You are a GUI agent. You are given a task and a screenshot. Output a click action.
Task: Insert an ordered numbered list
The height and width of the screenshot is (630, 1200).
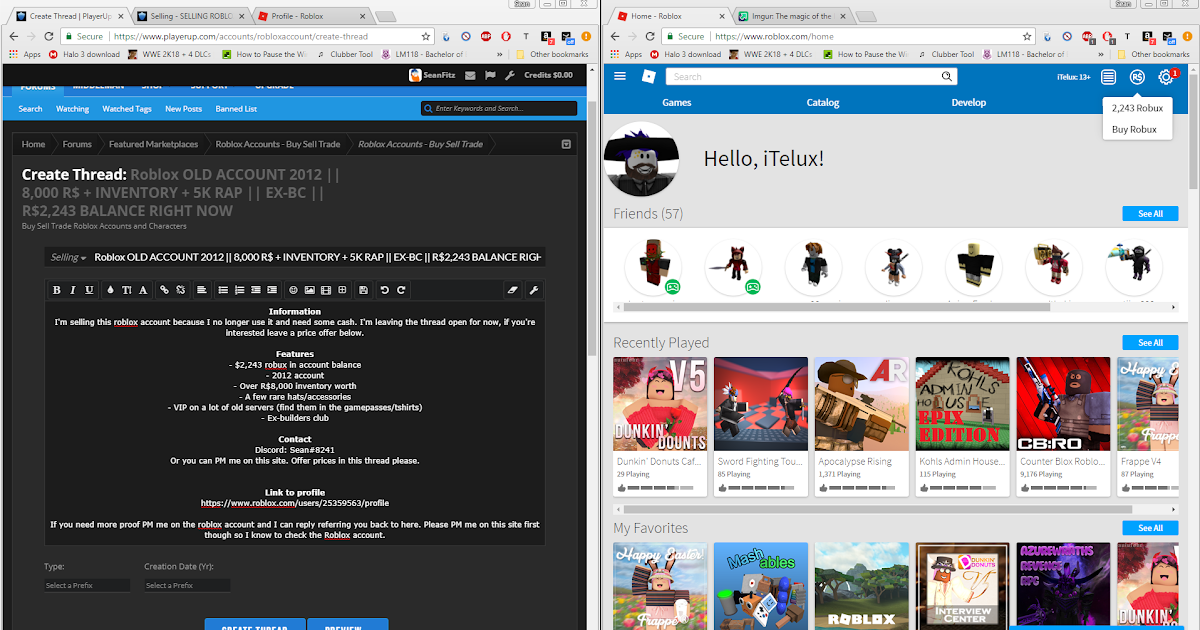click(239, 290)
